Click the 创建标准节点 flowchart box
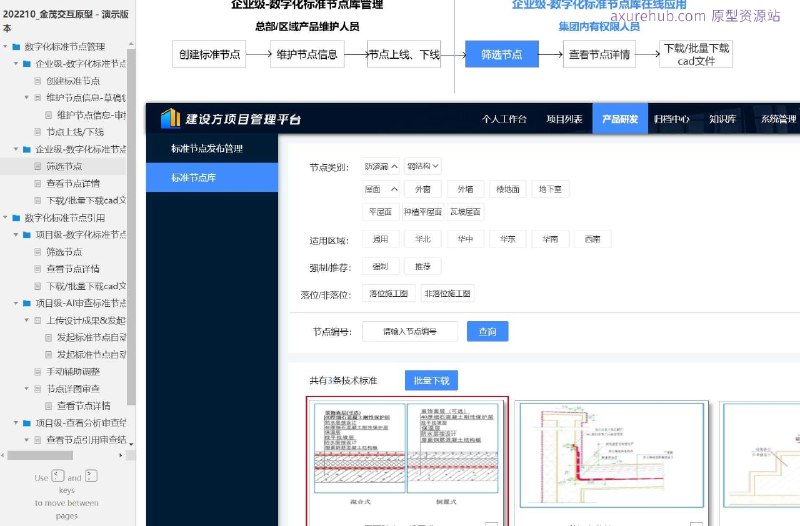800x526 pixels. [209, 54]
